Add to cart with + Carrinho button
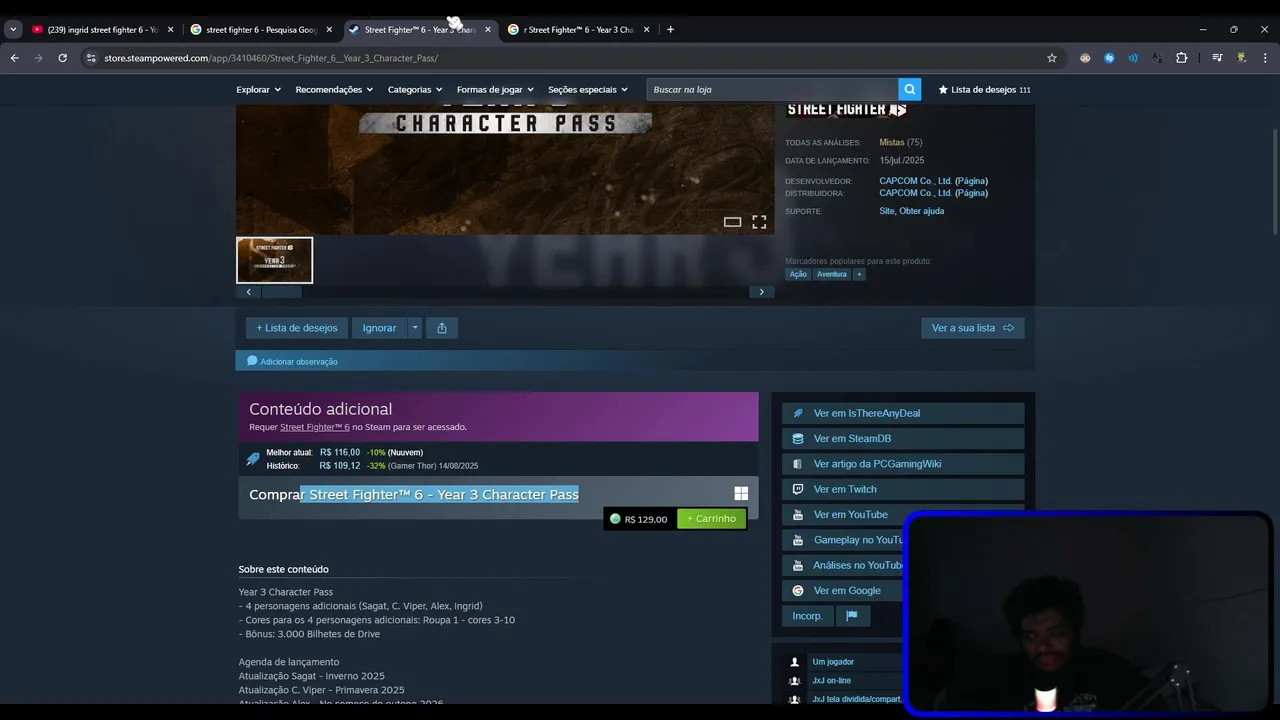The image size is (1280, 720). (711, 519)
